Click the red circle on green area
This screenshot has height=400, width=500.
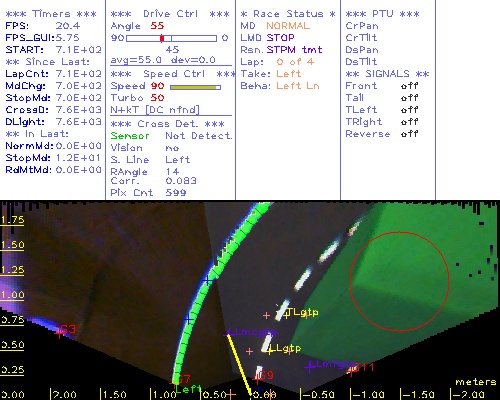(x=400, y=282)
